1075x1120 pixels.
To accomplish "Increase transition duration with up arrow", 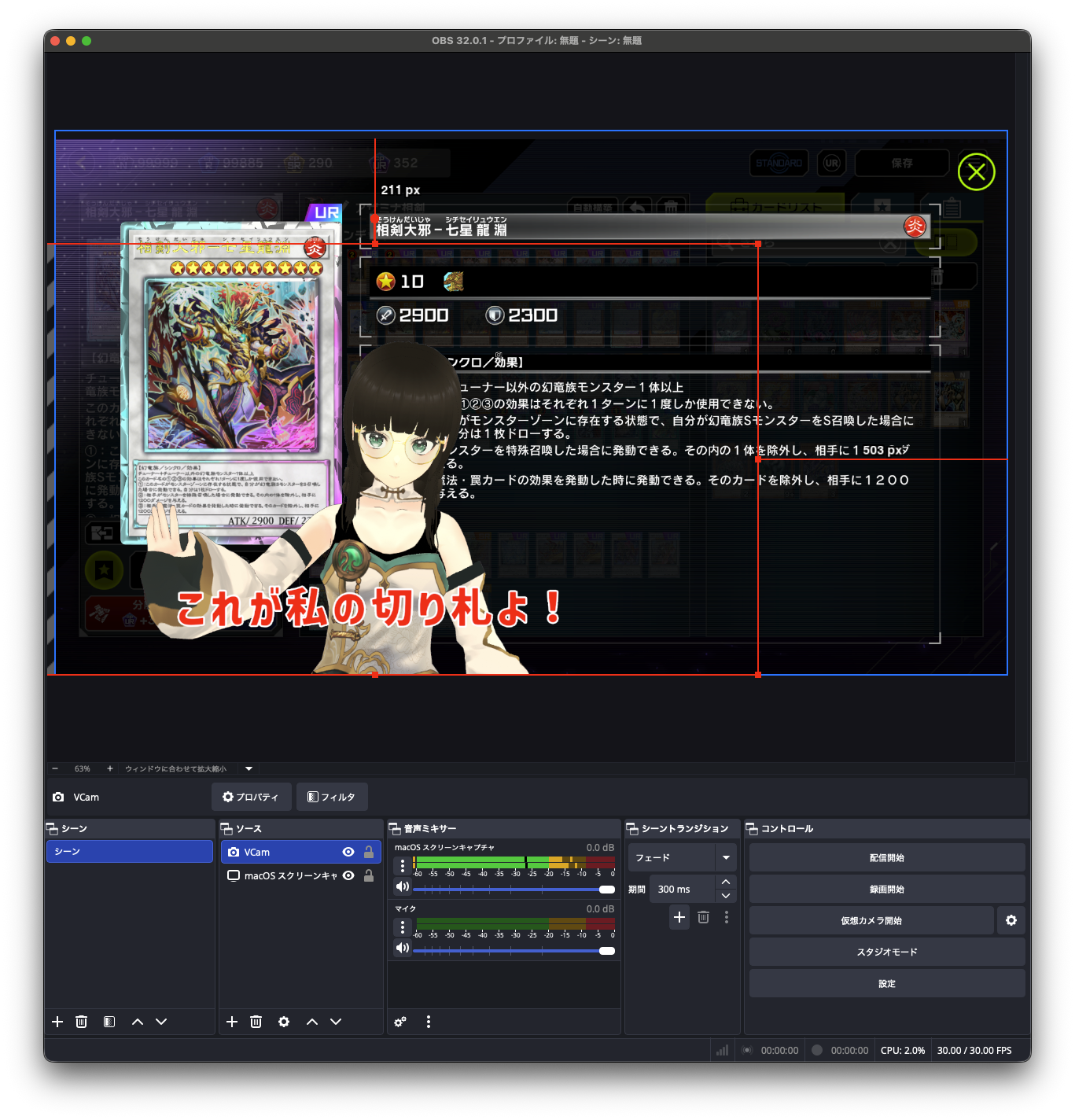I will click(x=726, y=882).
